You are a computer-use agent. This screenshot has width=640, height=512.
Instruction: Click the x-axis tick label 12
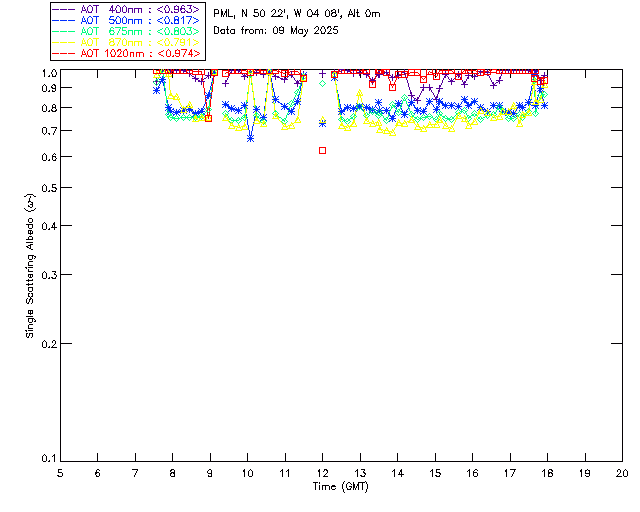click(322, 473)
